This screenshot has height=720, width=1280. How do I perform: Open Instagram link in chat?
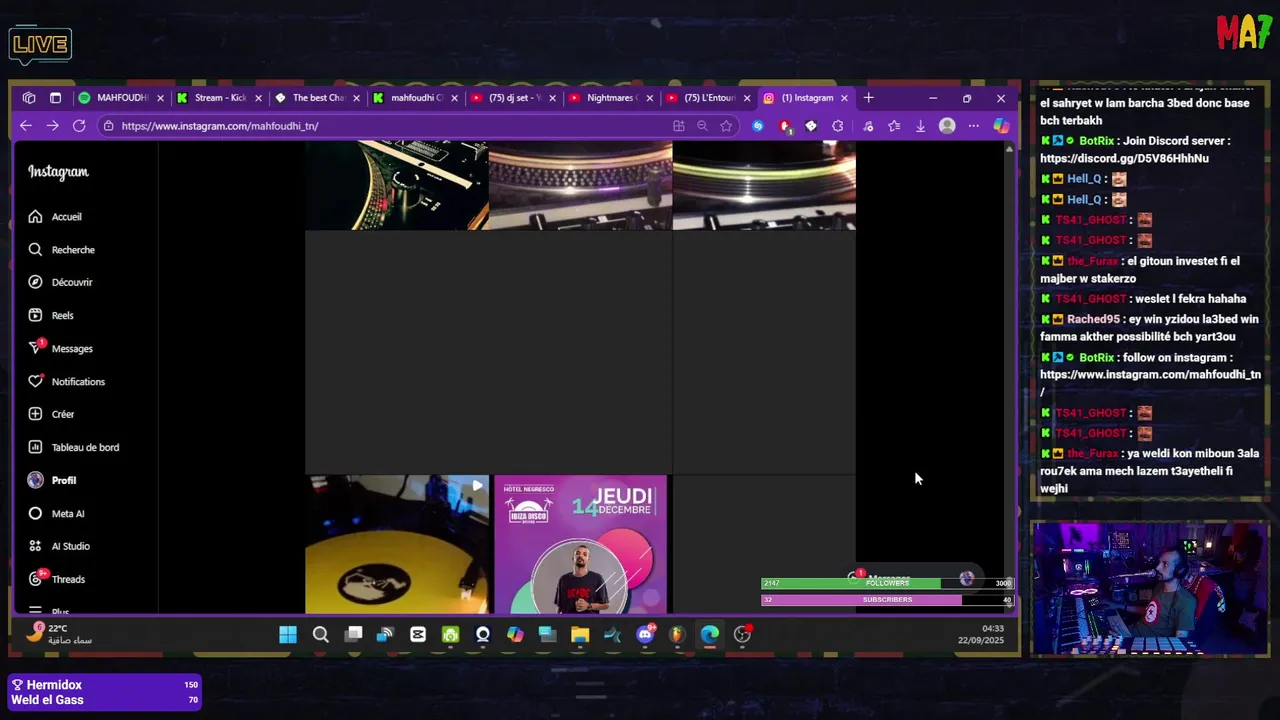1150,383
